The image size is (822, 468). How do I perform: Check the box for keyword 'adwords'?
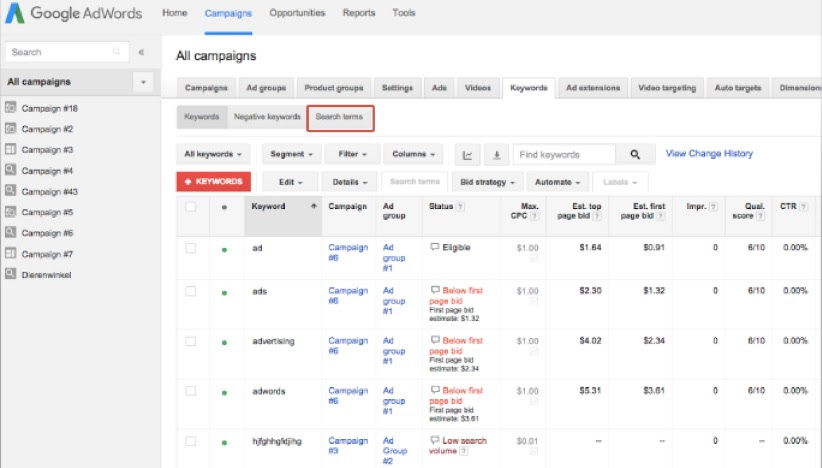[191, 391]
